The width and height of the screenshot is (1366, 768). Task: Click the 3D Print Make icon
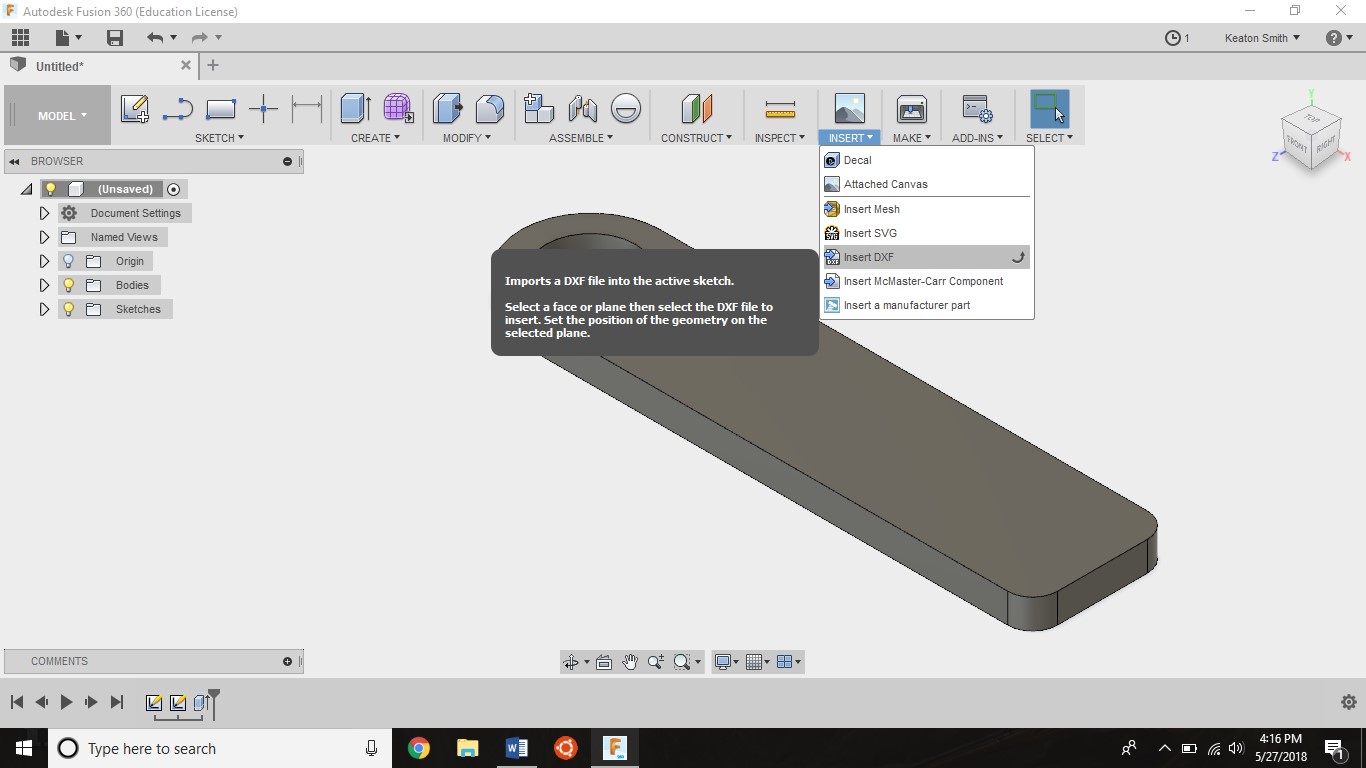pyautogui.click(x=911, y=108)
